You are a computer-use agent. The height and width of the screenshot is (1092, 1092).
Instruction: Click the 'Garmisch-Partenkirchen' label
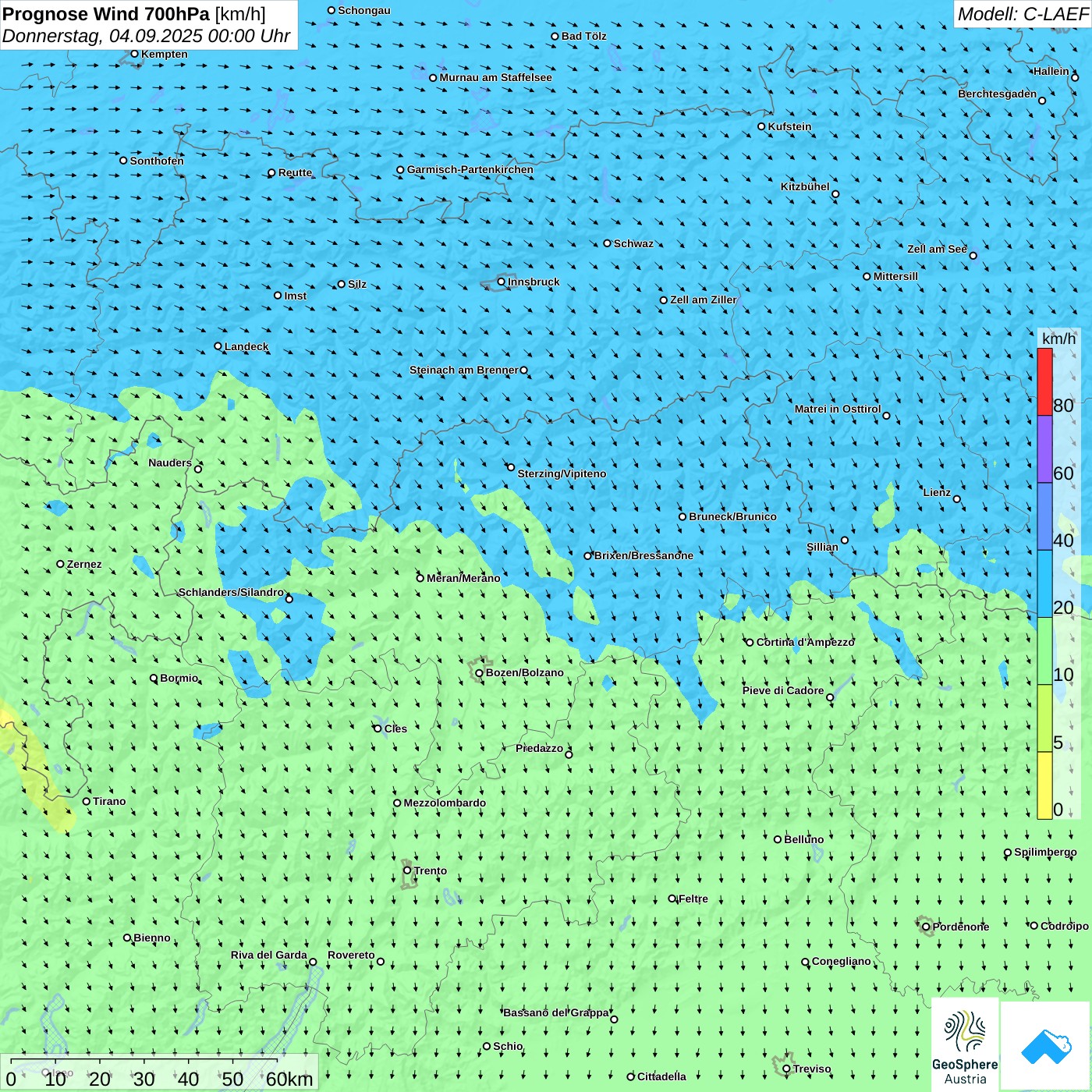[x=470, y=169]
